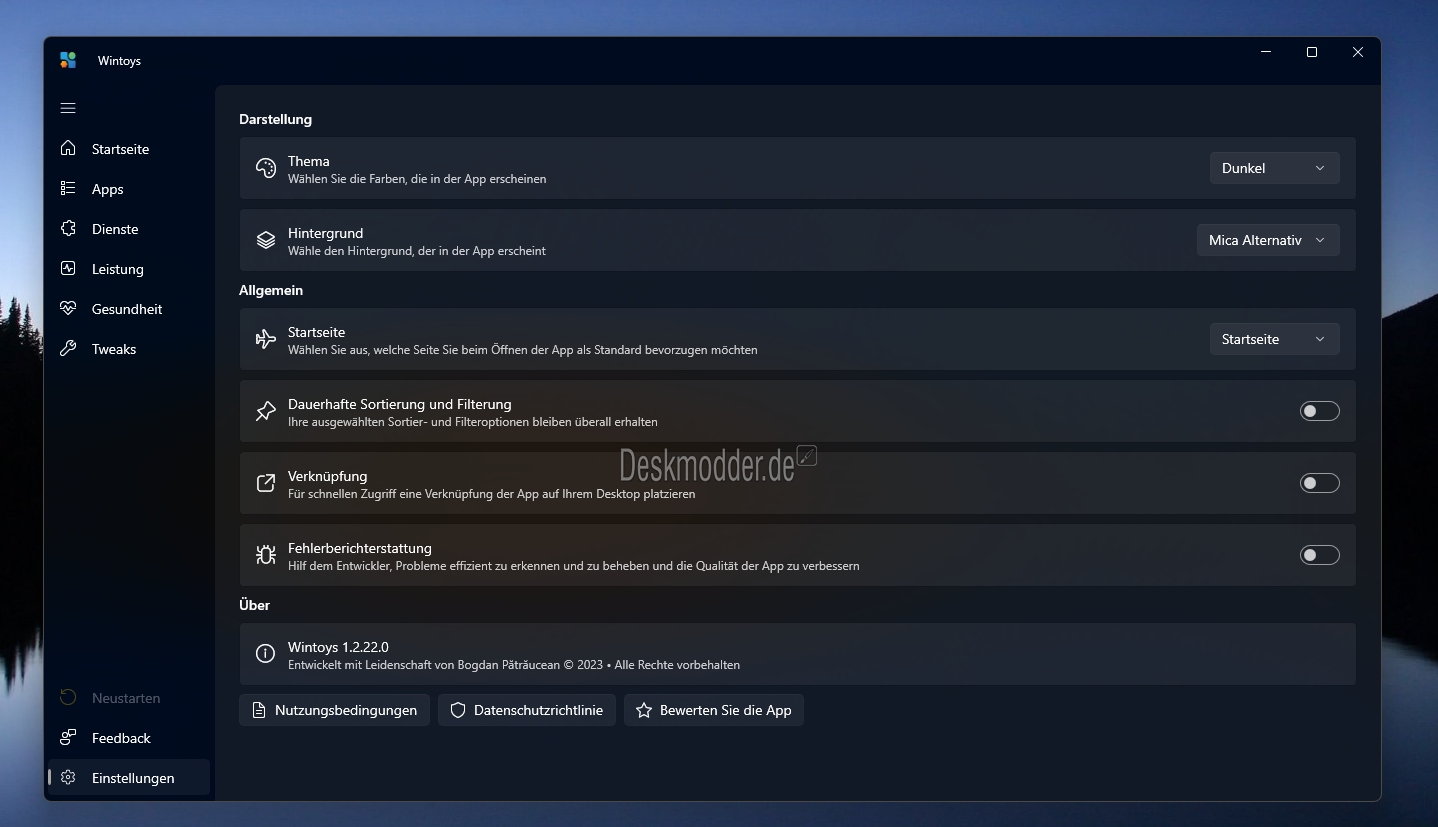Click the Wintoys title bar text
Image resolution: width=1438 pixels, height=827 pixels.
[x=119, y=61]
